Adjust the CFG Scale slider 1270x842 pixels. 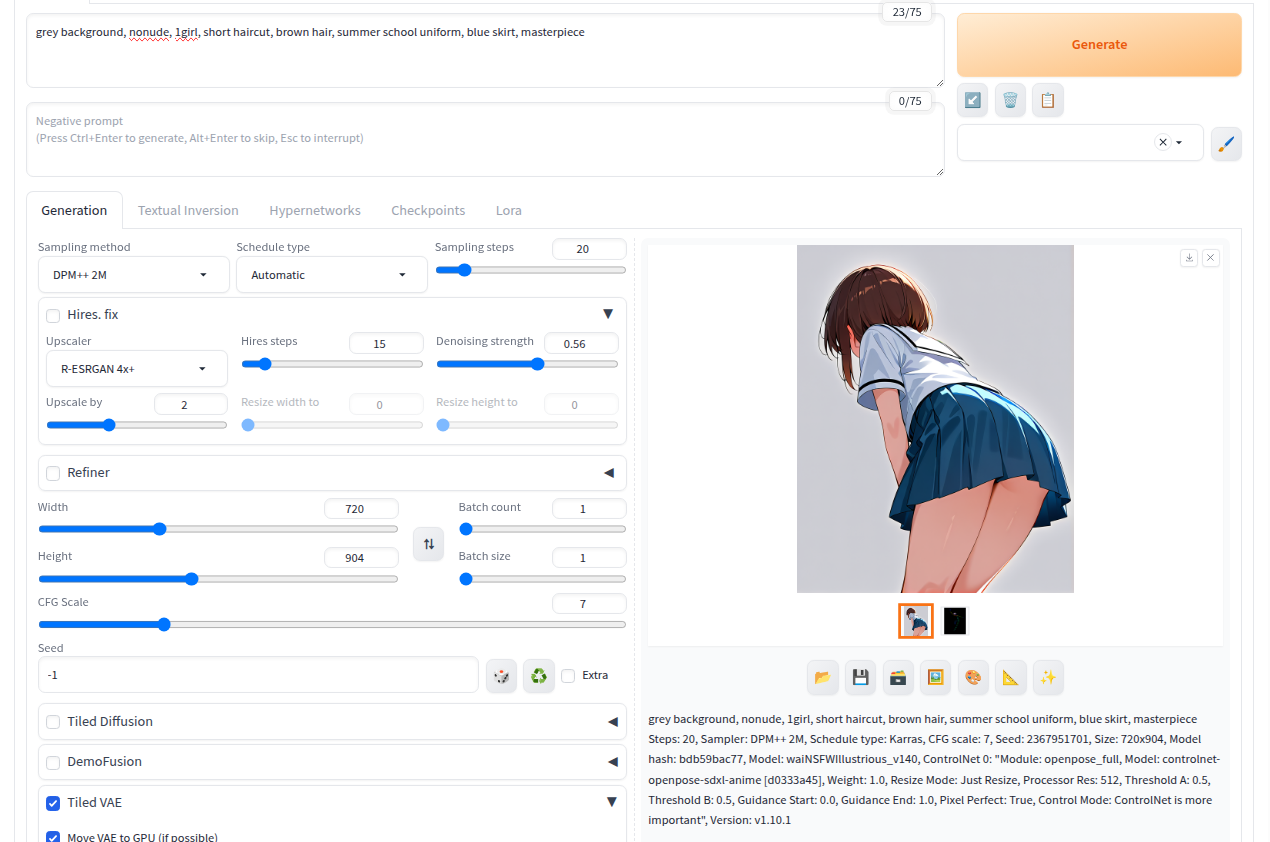[x=332, y=624]
